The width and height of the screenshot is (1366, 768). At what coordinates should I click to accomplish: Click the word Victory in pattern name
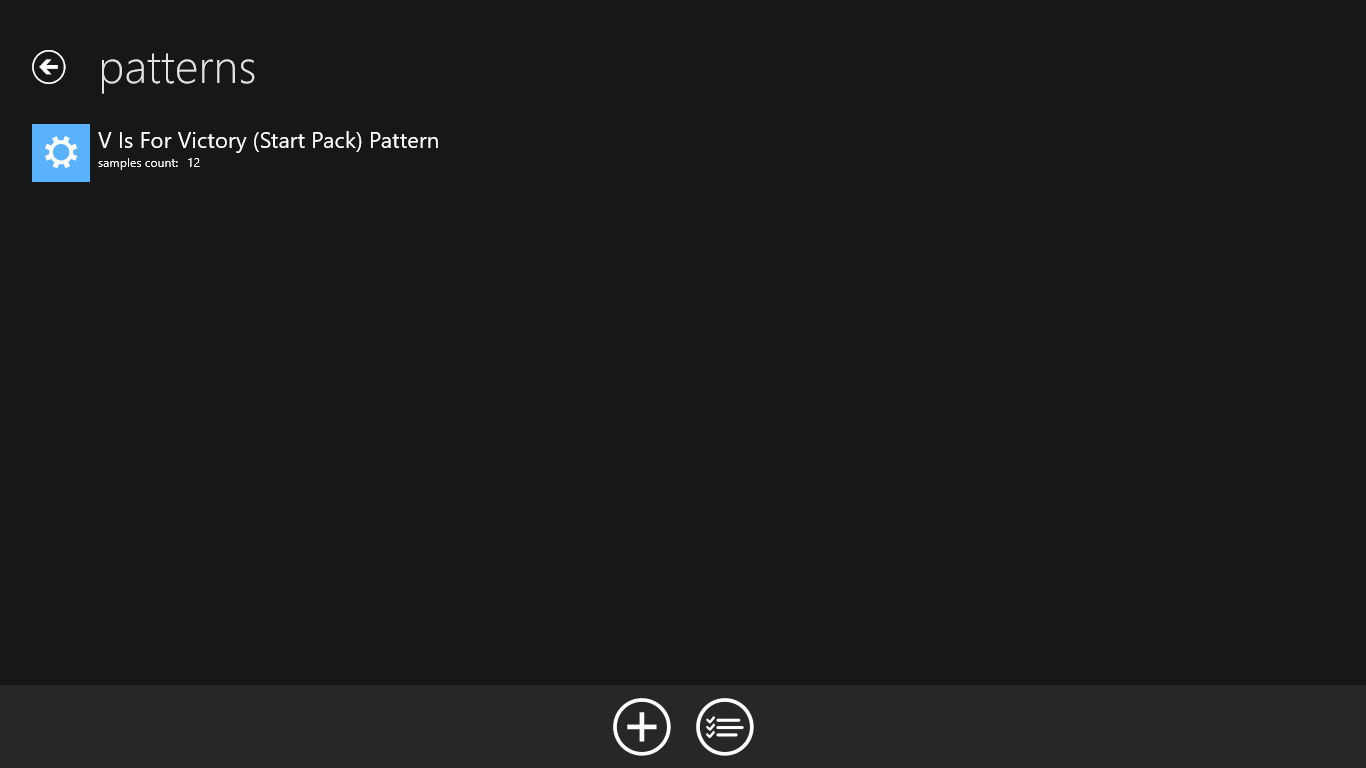(212, 141)
